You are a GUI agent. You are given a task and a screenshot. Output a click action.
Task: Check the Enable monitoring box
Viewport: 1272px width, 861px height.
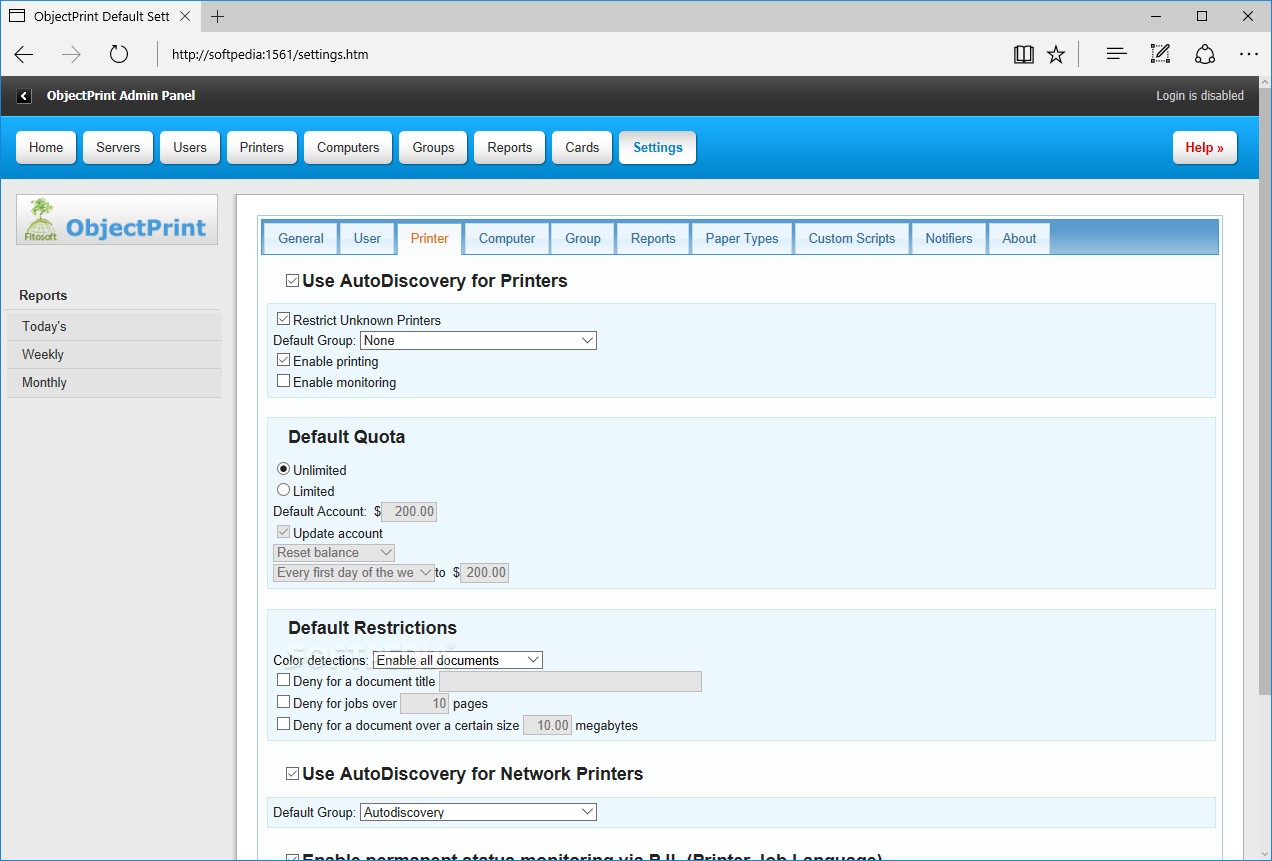pos(284,381)
